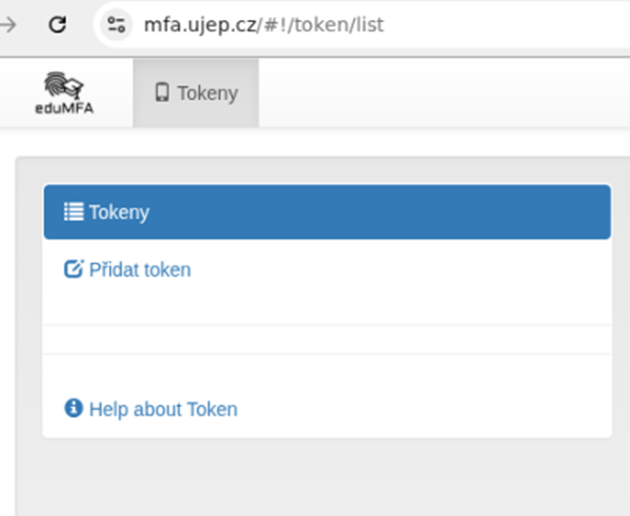
Task: Switch to the Tokeny tab in navbar
Action: point(196,93)
